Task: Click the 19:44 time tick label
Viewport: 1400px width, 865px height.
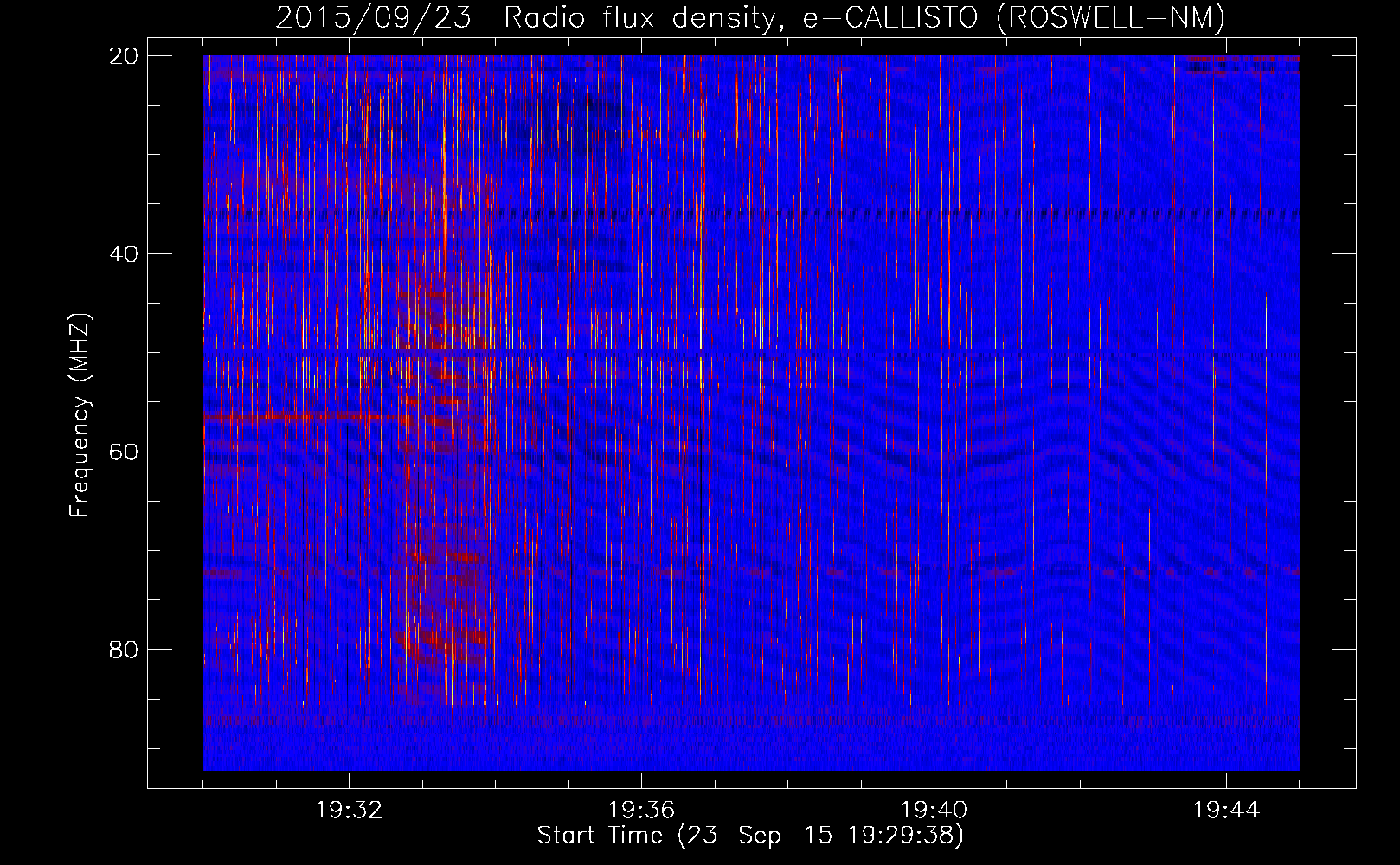Action: (1226, 811)
